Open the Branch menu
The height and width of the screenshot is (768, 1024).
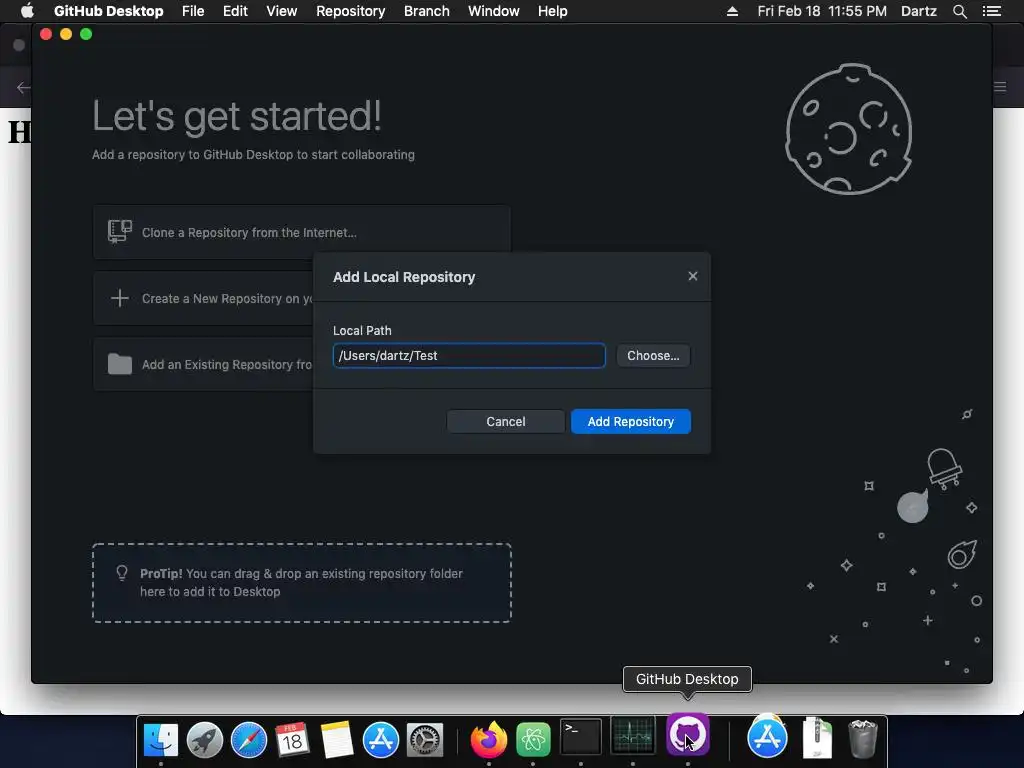(x=426, y=11)
